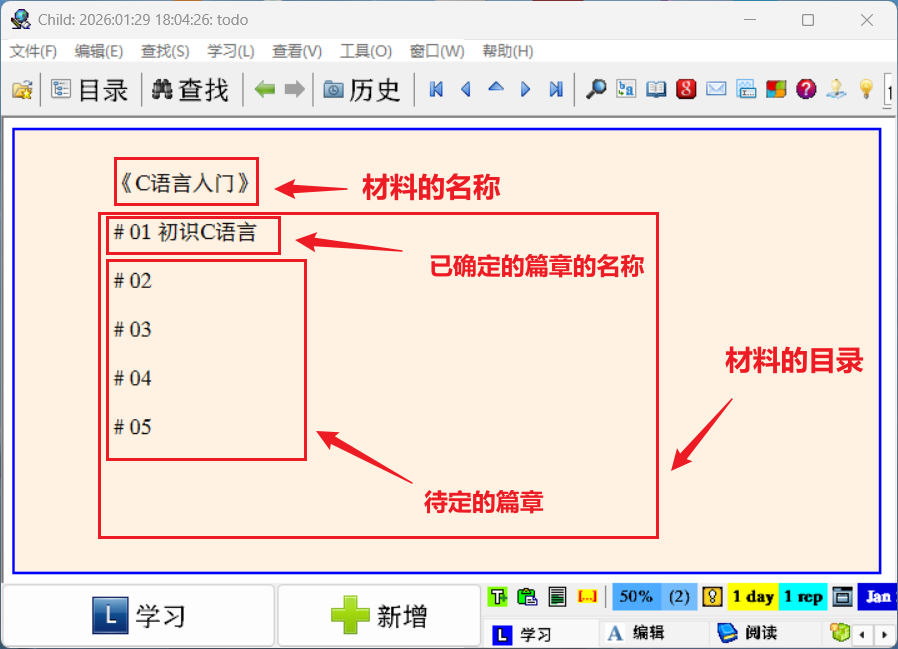Open 目录 contents from the toolbar

(x=90, y=90)
